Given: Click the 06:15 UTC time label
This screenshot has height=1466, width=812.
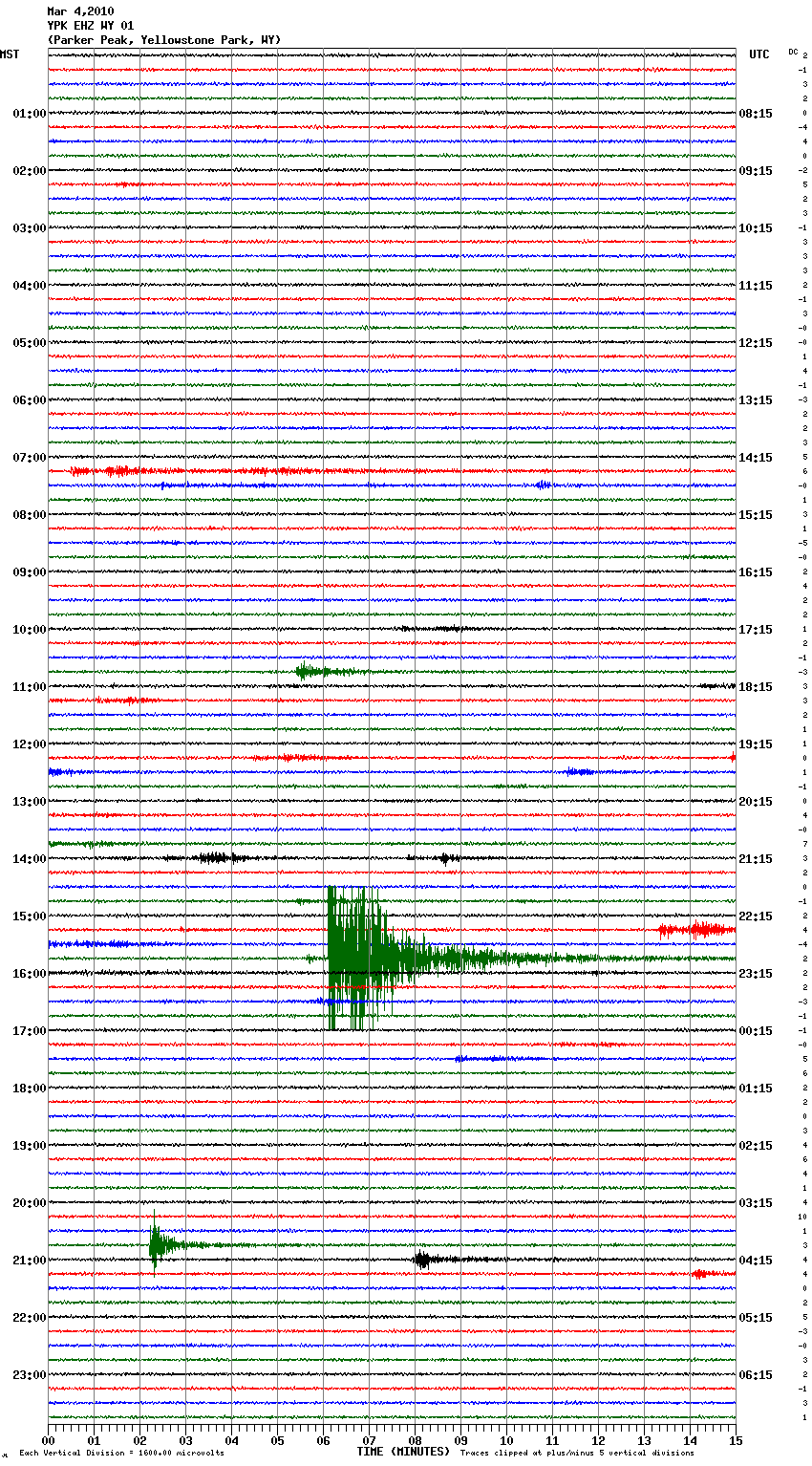Looking at the screenshot, I should (756, 1375).
